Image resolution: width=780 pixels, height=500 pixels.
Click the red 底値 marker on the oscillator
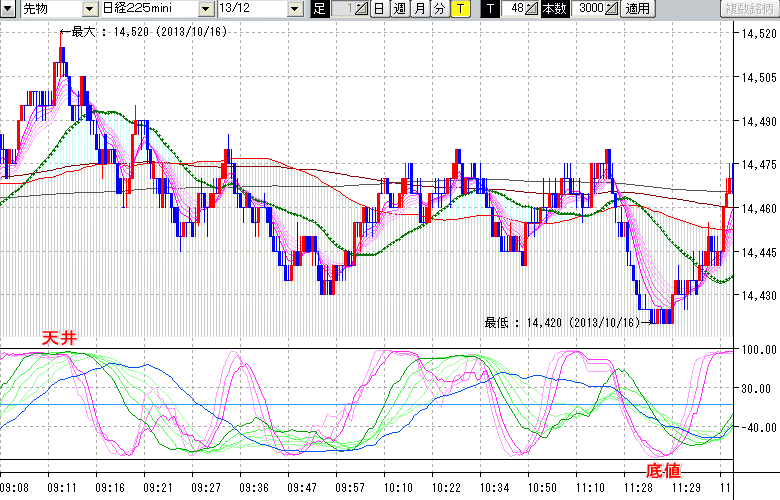(661, 469)
